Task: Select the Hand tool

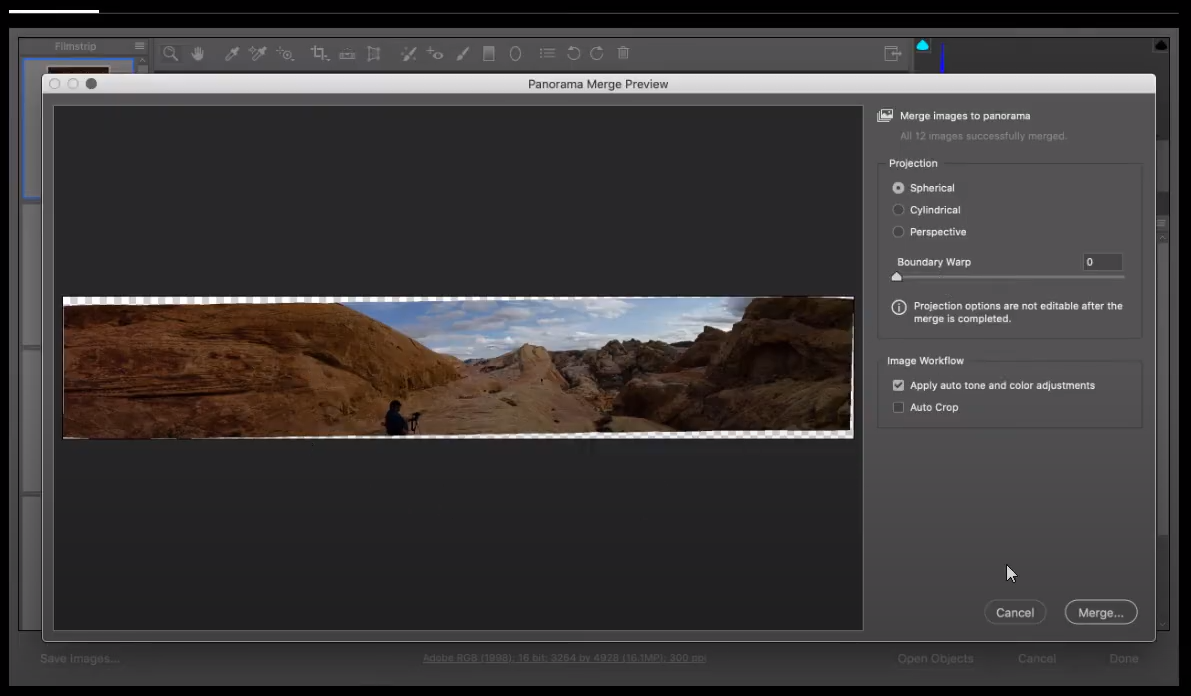Action: [198, 53]
